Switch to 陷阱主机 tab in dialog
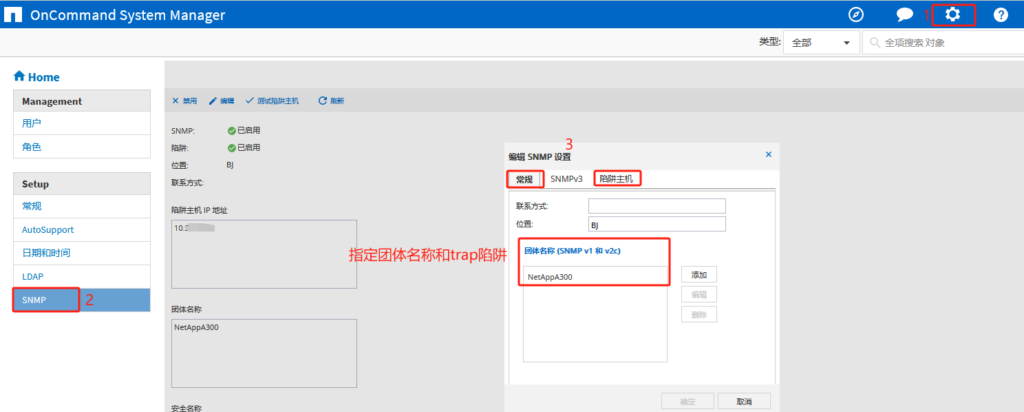Viewport: 1024px width, 412px height. [x=616, y=178]
